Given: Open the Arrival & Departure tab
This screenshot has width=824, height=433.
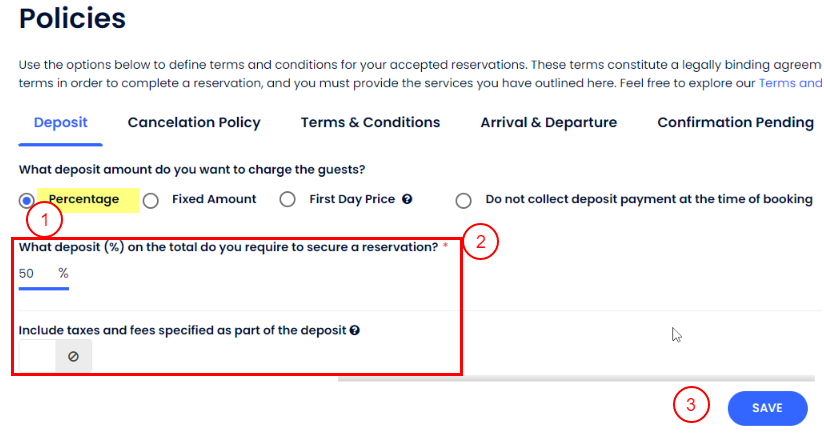Looking at the screenshot, I should click(x=549, y=123).
